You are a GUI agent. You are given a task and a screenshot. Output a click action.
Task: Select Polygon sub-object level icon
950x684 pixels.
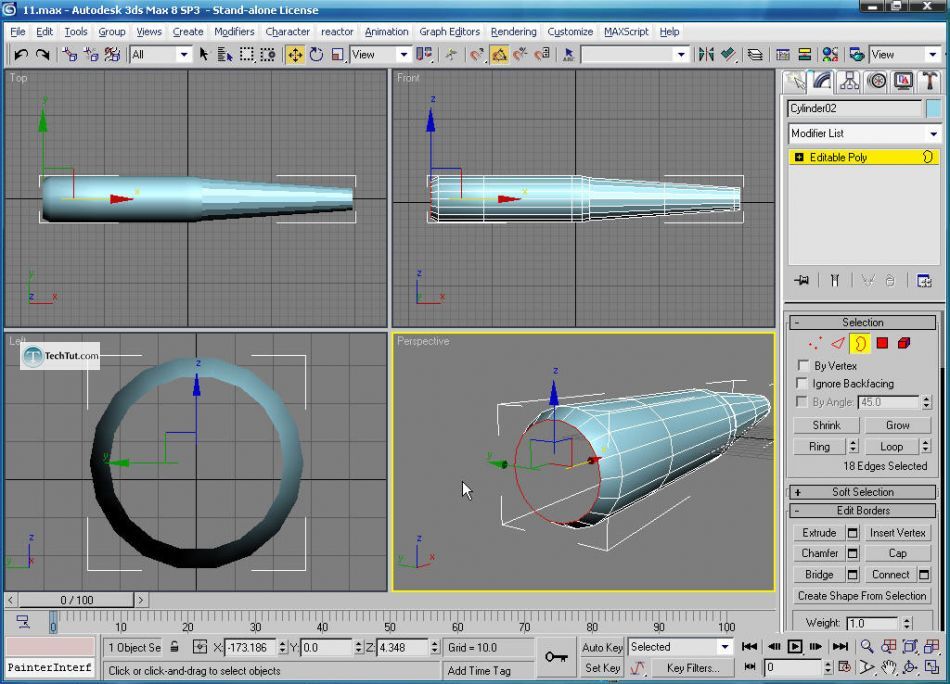coord(882,344)
